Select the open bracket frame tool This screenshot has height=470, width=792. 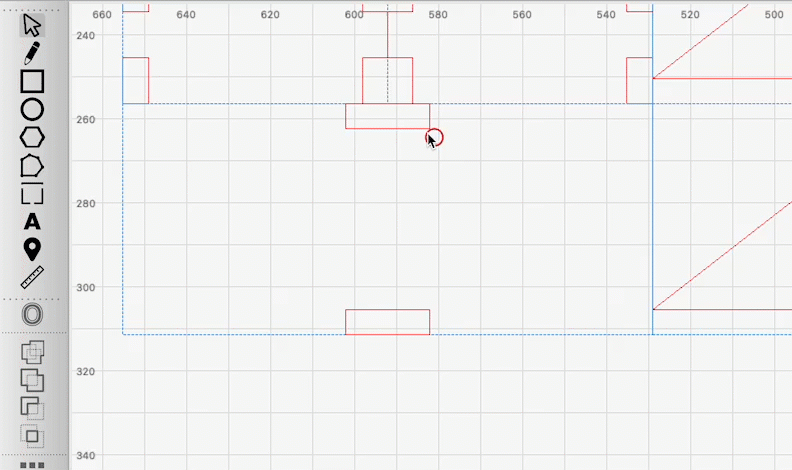tap(32, 193)
